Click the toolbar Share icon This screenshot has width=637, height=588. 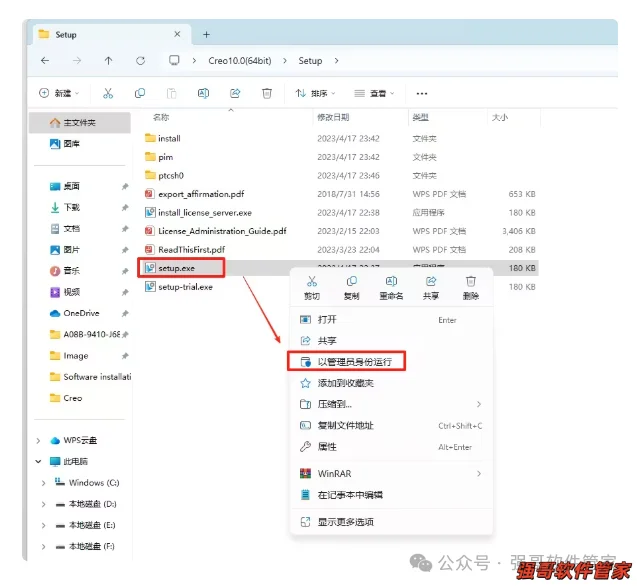tap(235, 93)
